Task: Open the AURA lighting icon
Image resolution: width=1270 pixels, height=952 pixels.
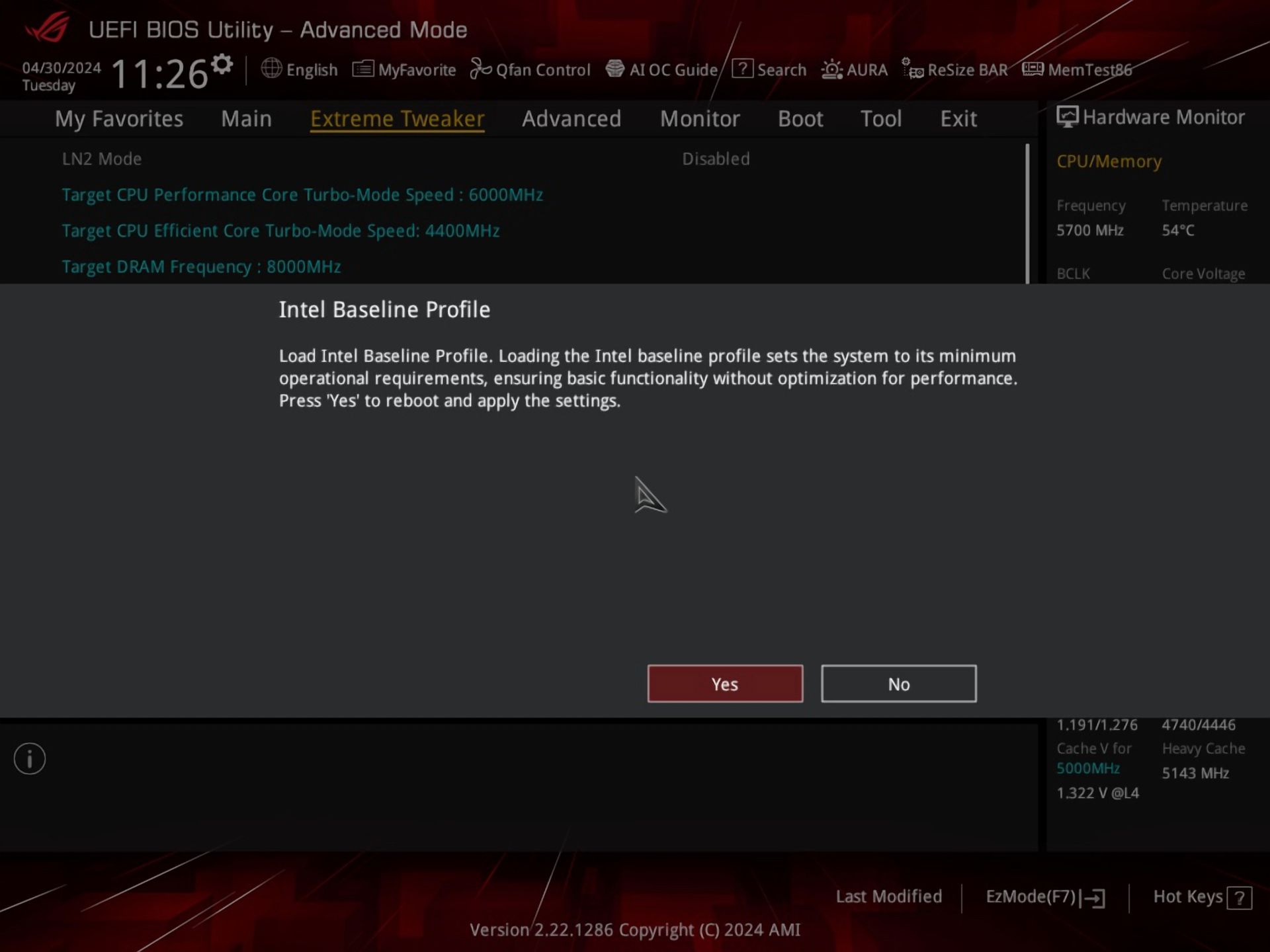Action: pyautogui.click(x=831, y=69)
